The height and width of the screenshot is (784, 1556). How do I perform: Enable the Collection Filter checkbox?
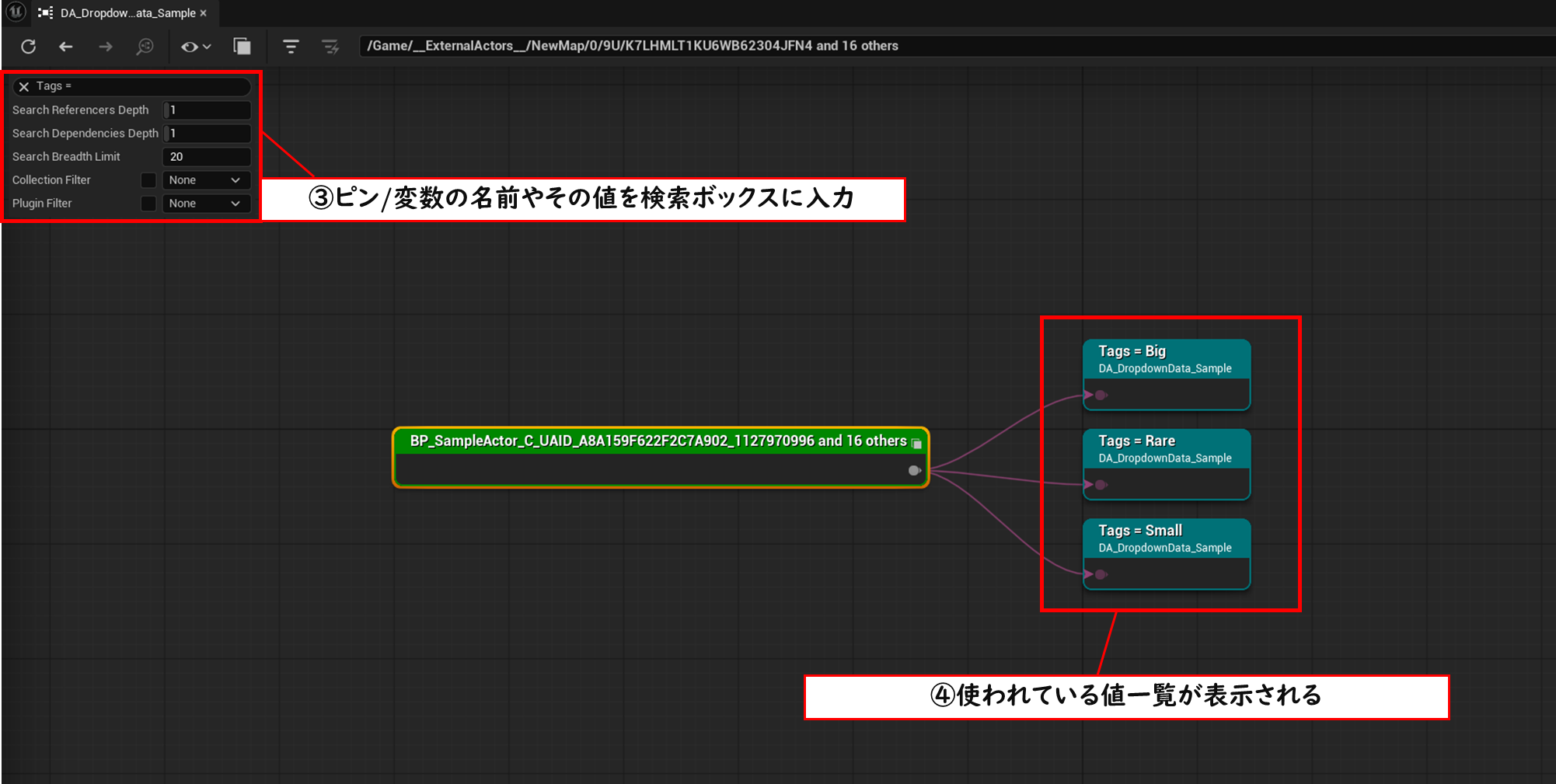pyautogui.click(x=148, y=180)
